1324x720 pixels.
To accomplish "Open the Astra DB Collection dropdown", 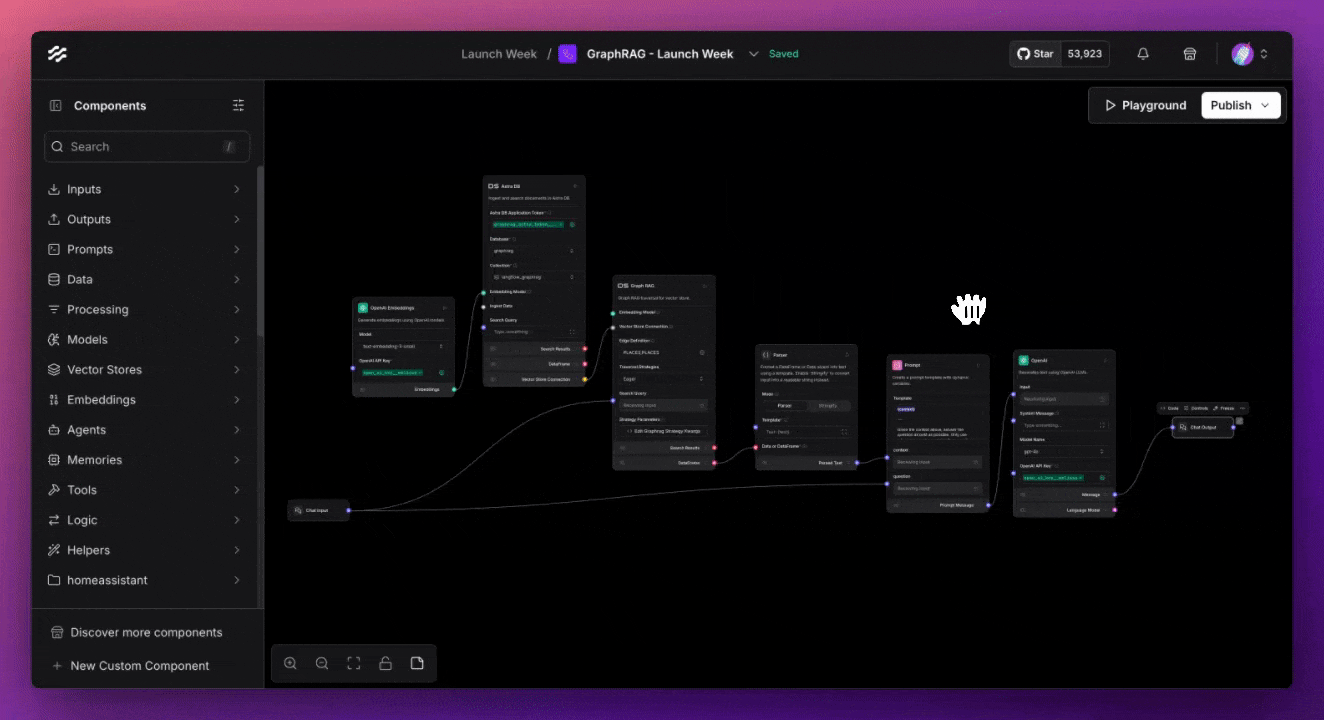I will [x=534, y=277].
